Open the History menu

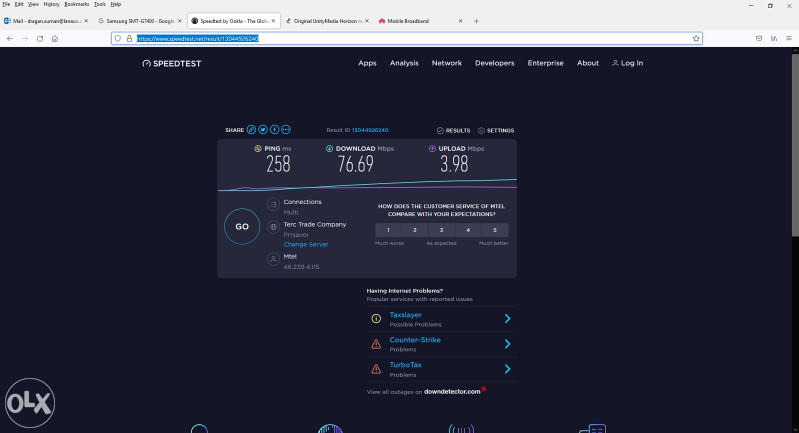(x=51, y=4)
